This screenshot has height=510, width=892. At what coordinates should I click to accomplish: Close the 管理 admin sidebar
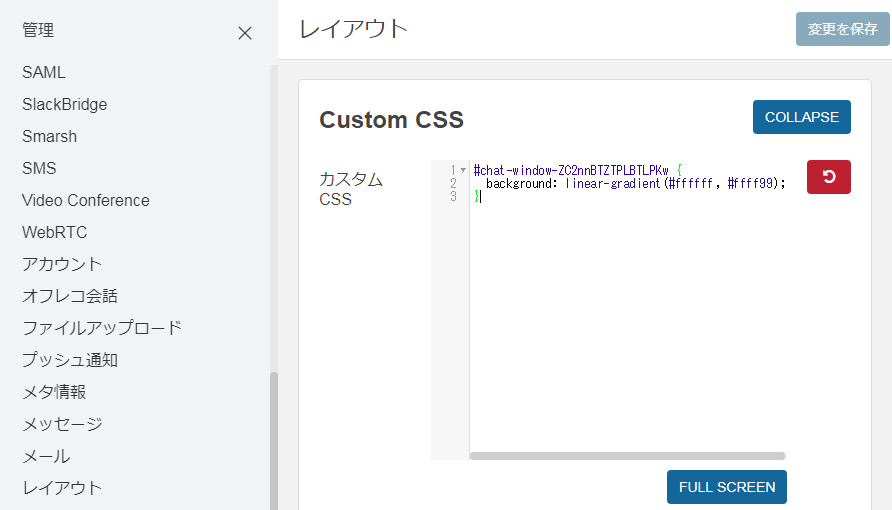point(245,33)
